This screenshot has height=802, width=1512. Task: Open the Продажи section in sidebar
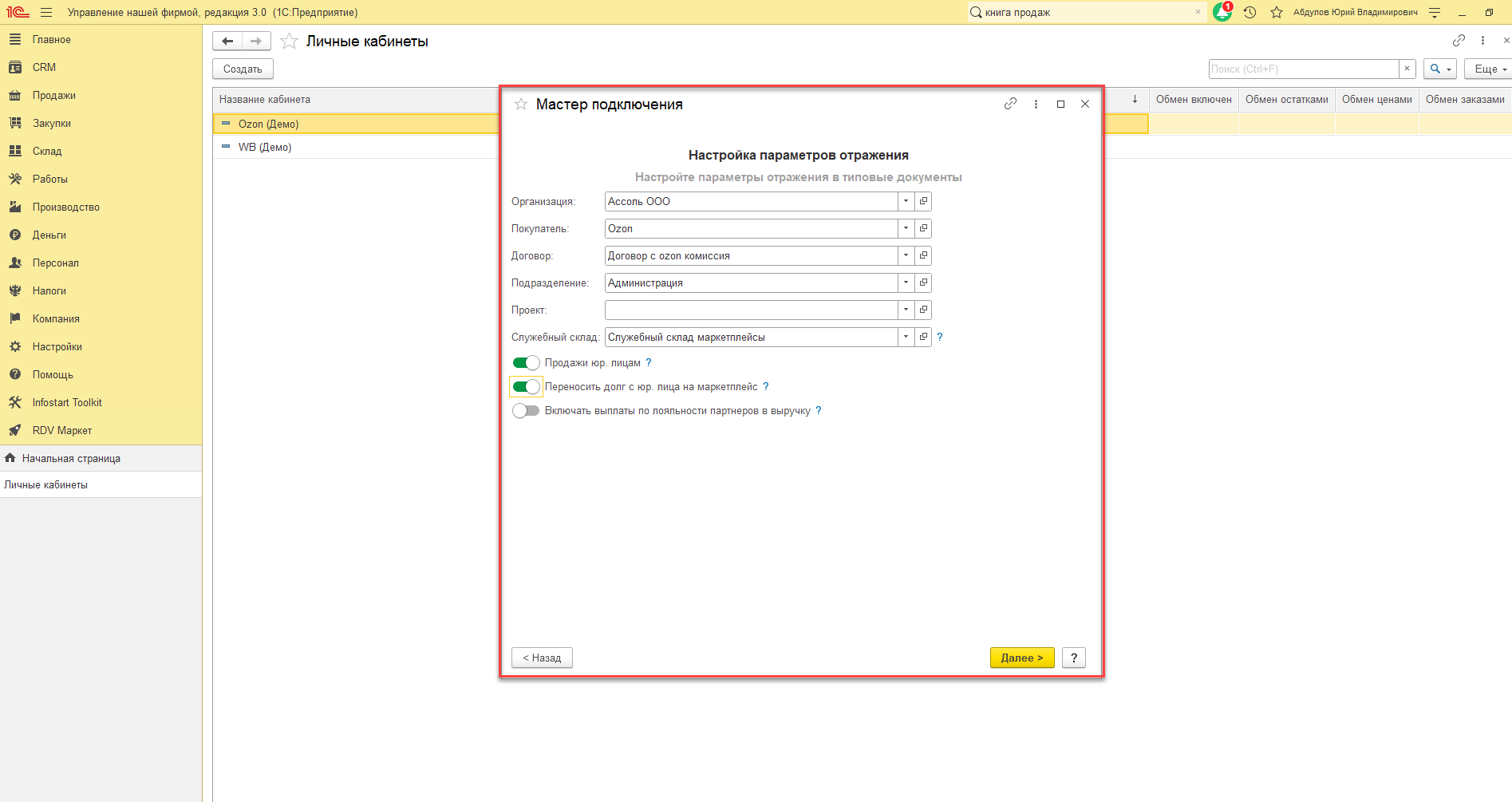[x=53, y=95]
